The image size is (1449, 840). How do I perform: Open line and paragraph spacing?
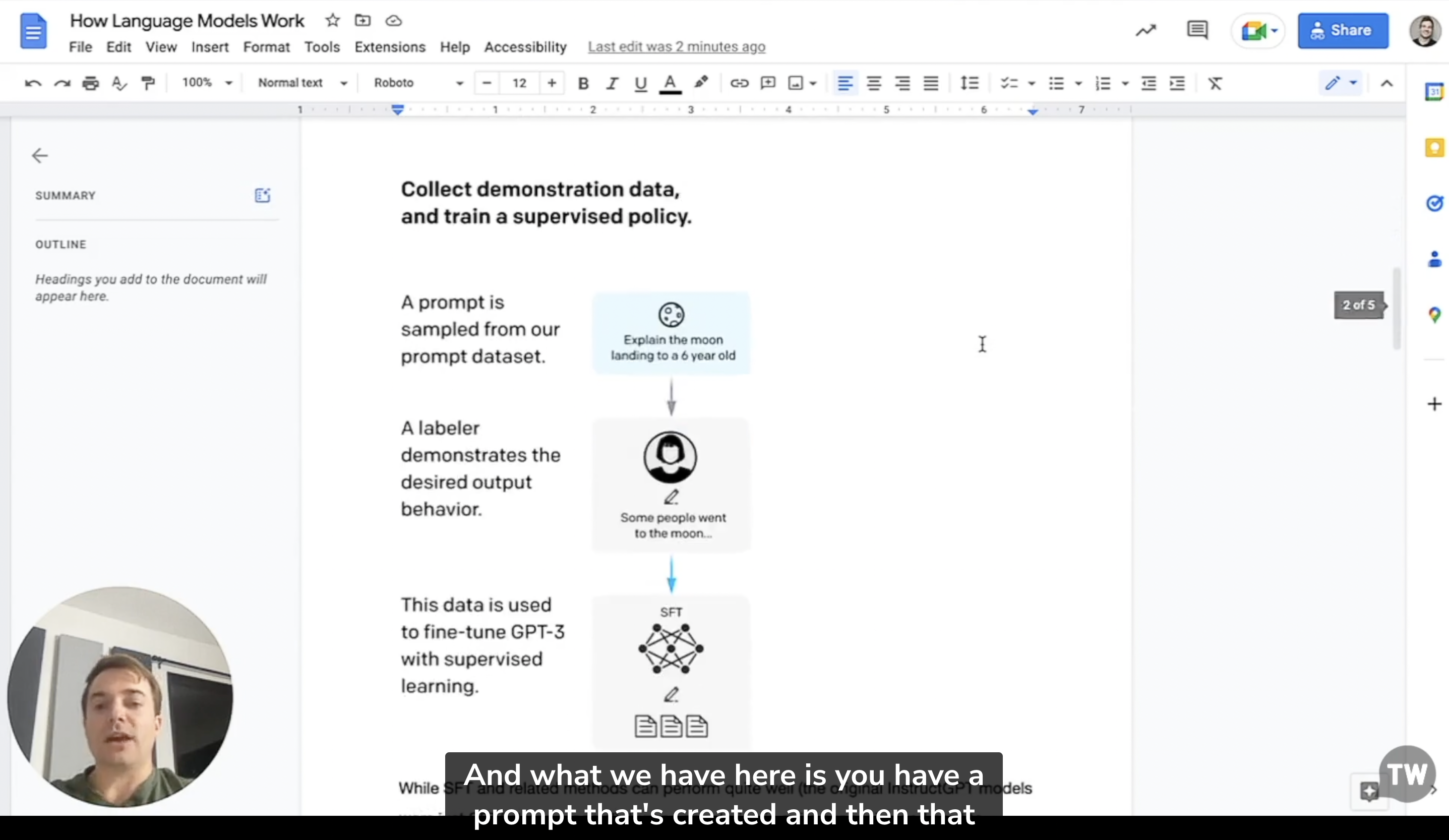click(970, 83)
